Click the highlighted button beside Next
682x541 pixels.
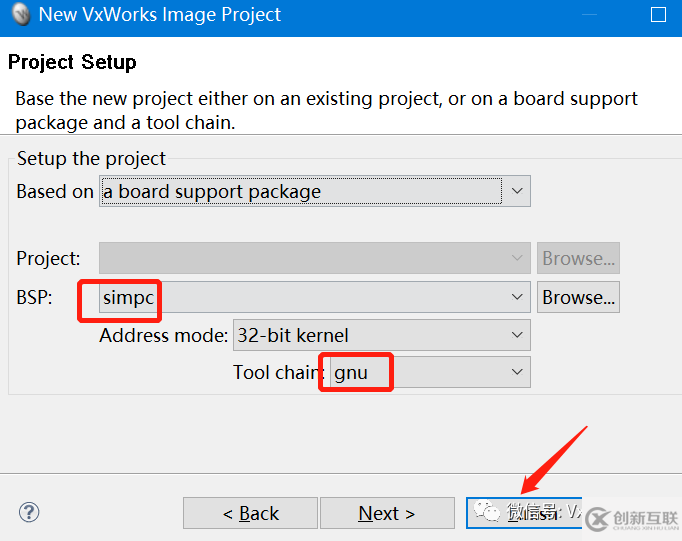[x=524, y=513]
